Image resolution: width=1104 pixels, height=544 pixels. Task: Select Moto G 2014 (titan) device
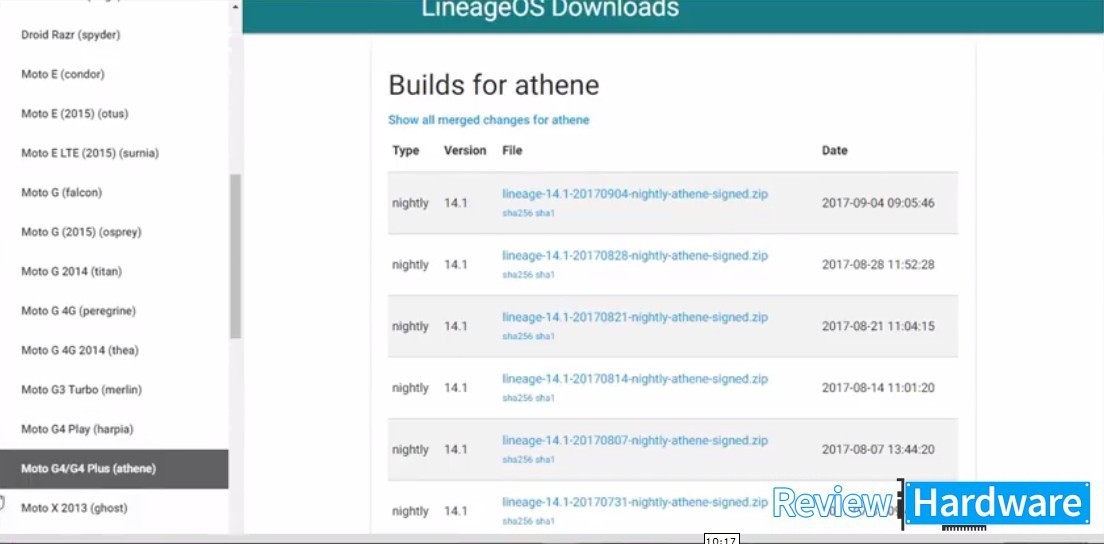point(72,272)
